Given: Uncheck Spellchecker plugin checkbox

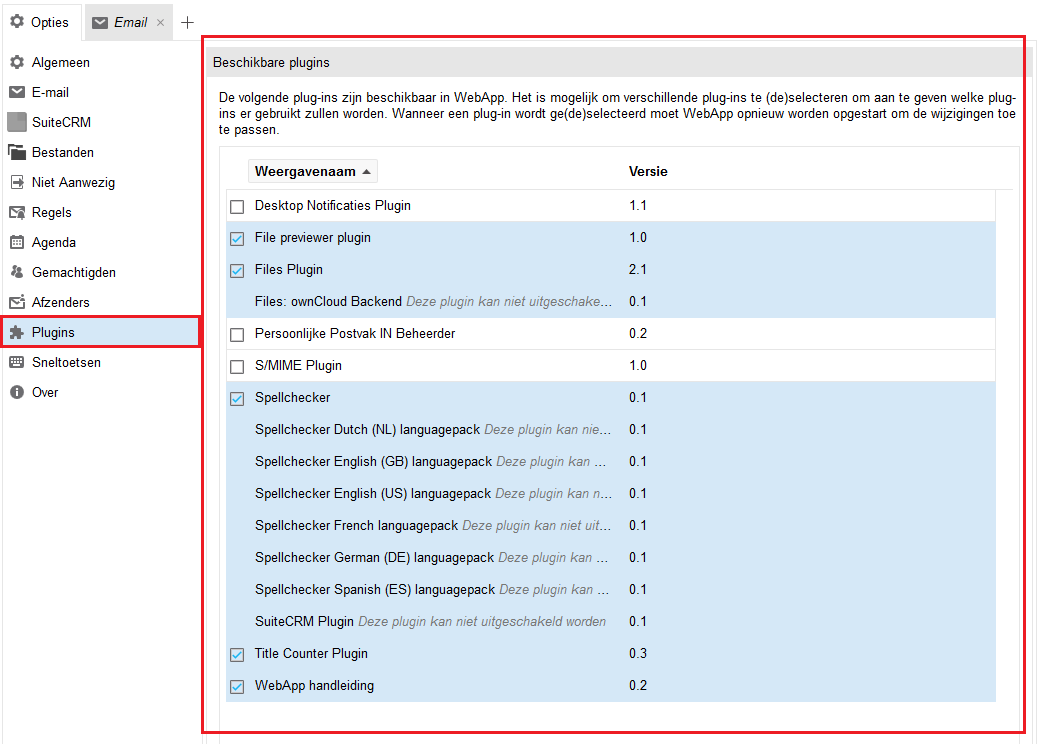Looking at the screenshot, I should pos(237,399).
